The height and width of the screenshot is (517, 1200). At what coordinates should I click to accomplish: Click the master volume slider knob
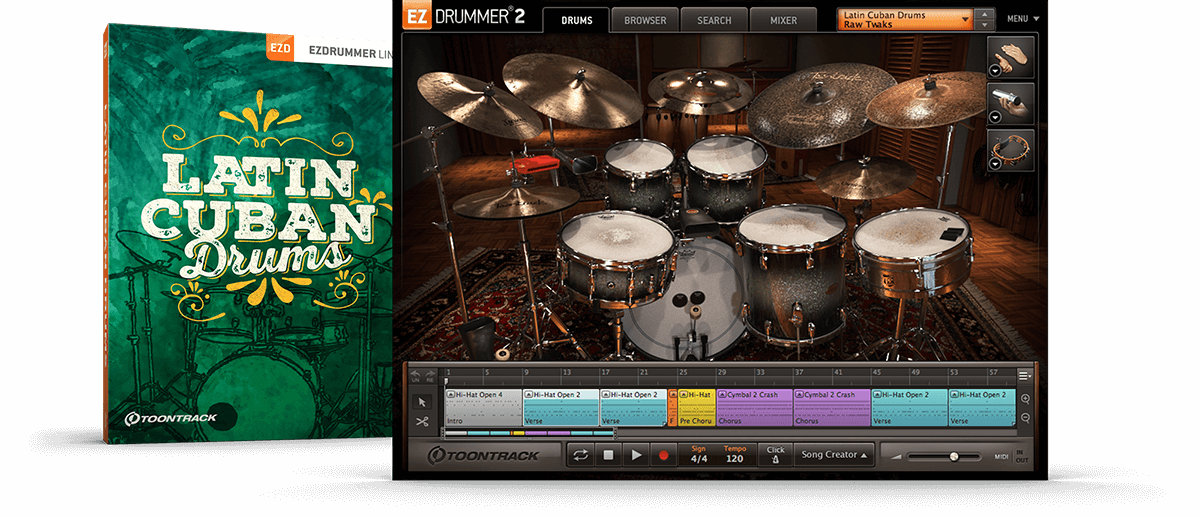coord(953,456)
